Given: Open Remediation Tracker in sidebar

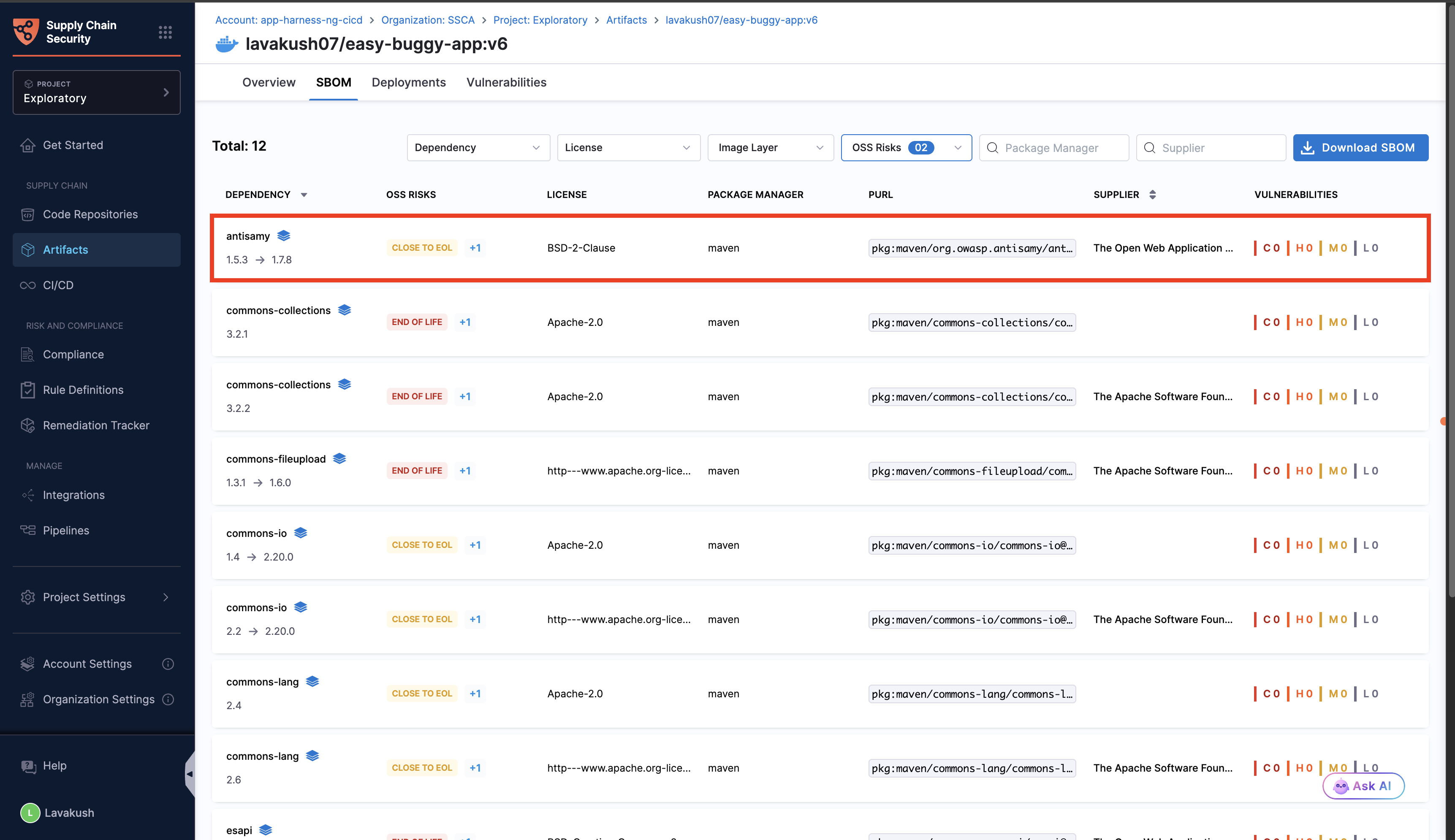Looking at the screenshot, I should 96,425.
